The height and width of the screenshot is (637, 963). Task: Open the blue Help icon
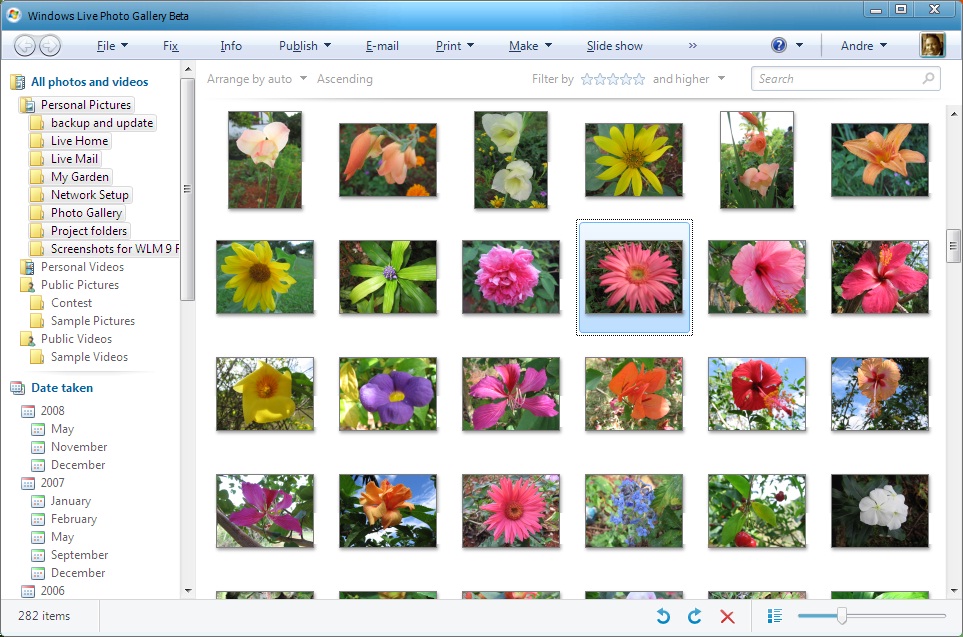[x=779, y=45]
